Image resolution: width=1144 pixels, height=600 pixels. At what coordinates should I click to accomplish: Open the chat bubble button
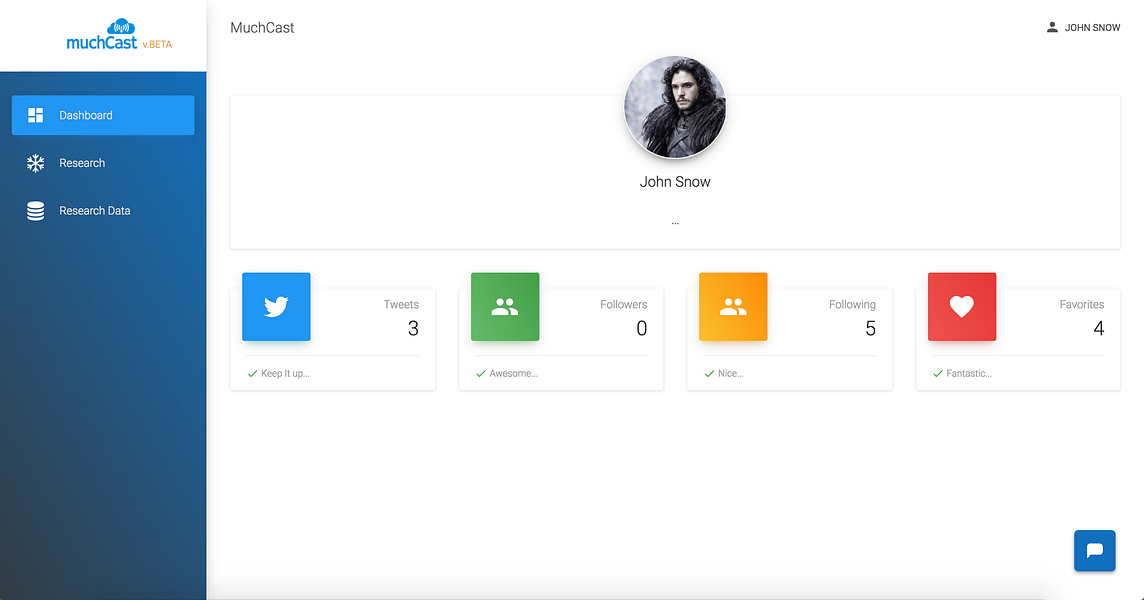click(1094, 550)
